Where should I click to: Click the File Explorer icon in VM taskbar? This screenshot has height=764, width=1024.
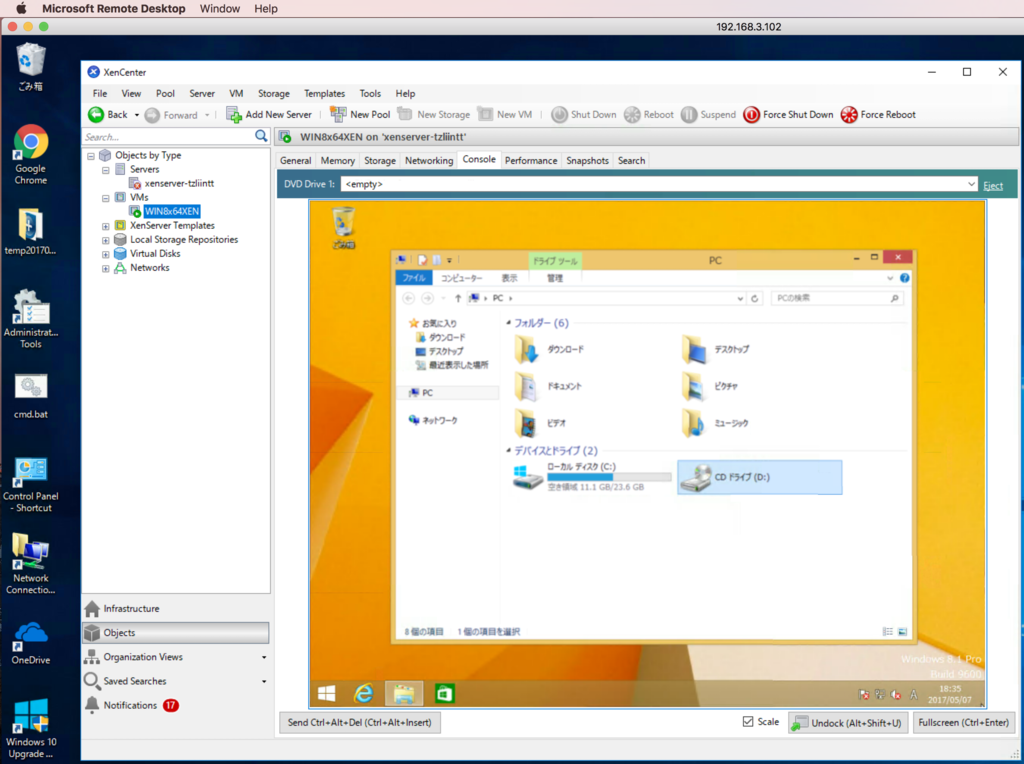click(x=404, y=693)
